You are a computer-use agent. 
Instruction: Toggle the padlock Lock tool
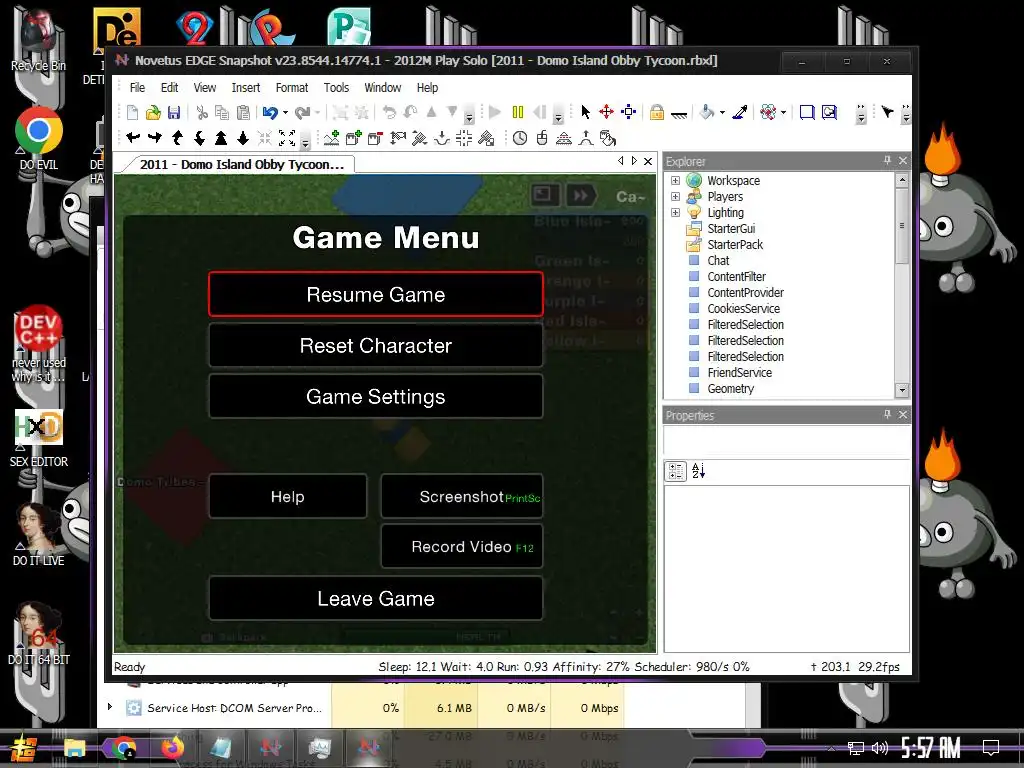click(x=656, y=112)
